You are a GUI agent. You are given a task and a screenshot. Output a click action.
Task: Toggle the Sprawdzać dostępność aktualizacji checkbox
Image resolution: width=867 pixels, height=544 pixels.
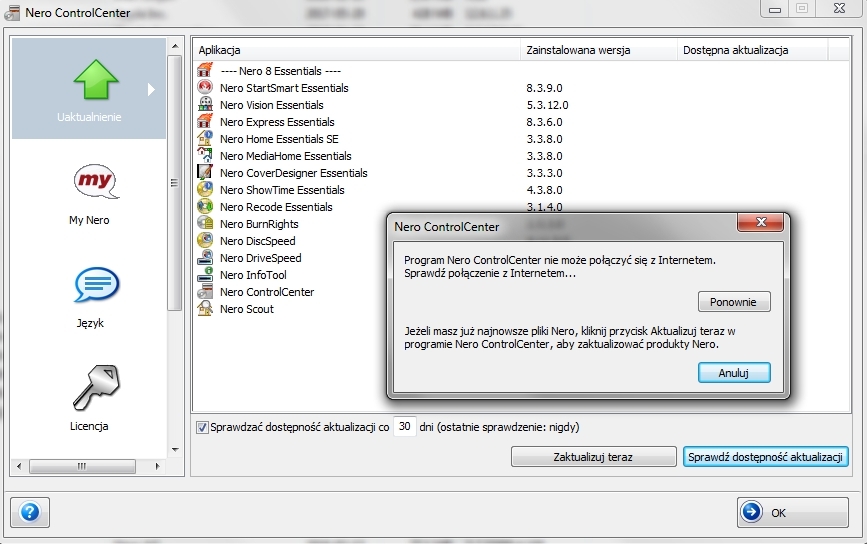pyautogui.click(x=202, y=427)
